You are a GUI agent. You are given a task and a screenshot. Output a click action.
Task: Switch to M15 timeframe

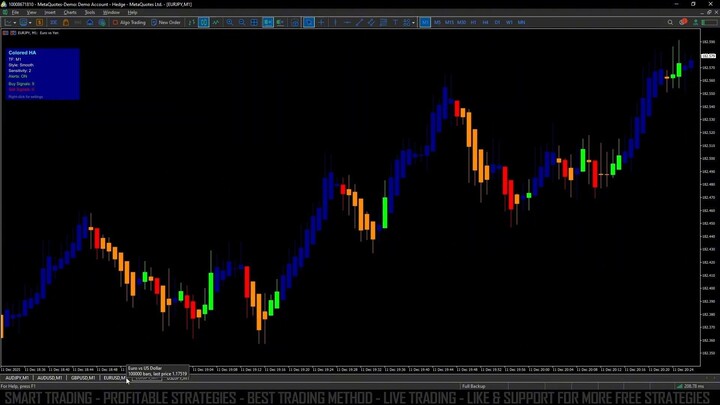pyautogui.click(x=449, y=22)
